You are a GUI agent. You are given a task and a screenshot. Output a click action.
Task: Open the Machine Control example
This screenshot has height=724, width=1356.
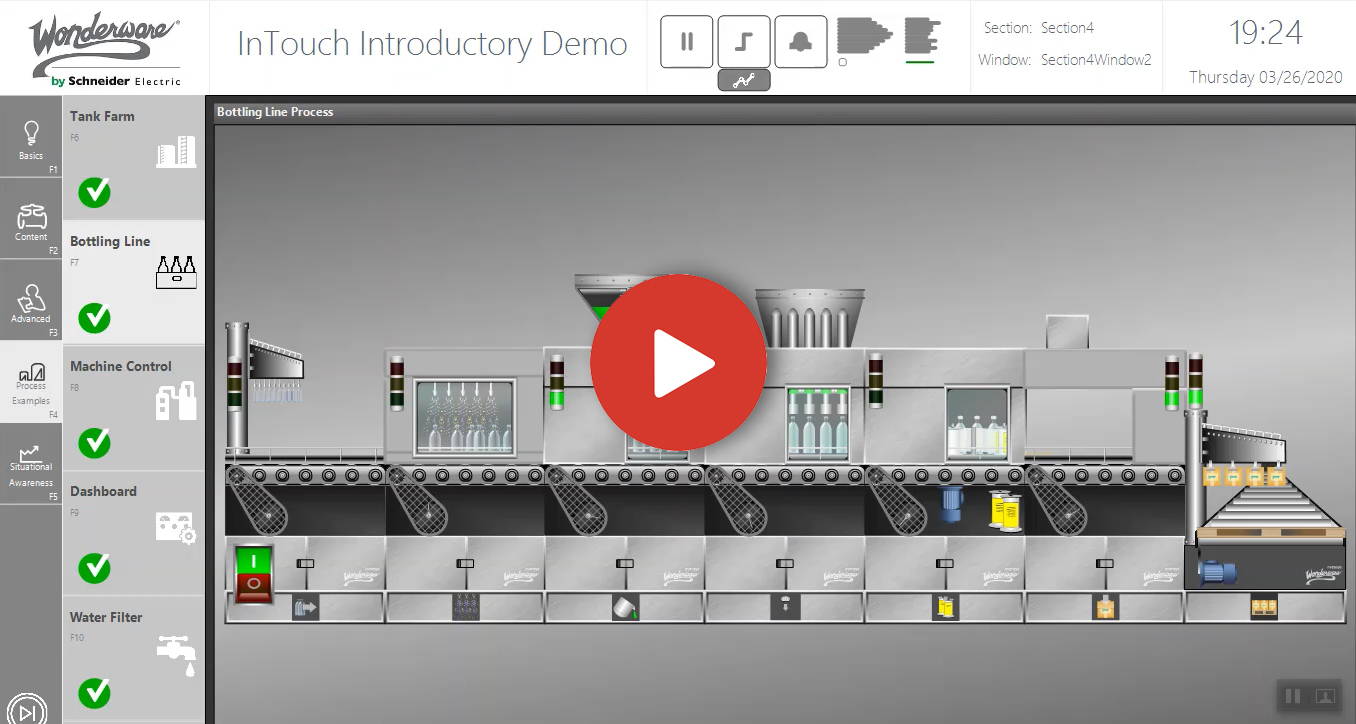[134, 408]
